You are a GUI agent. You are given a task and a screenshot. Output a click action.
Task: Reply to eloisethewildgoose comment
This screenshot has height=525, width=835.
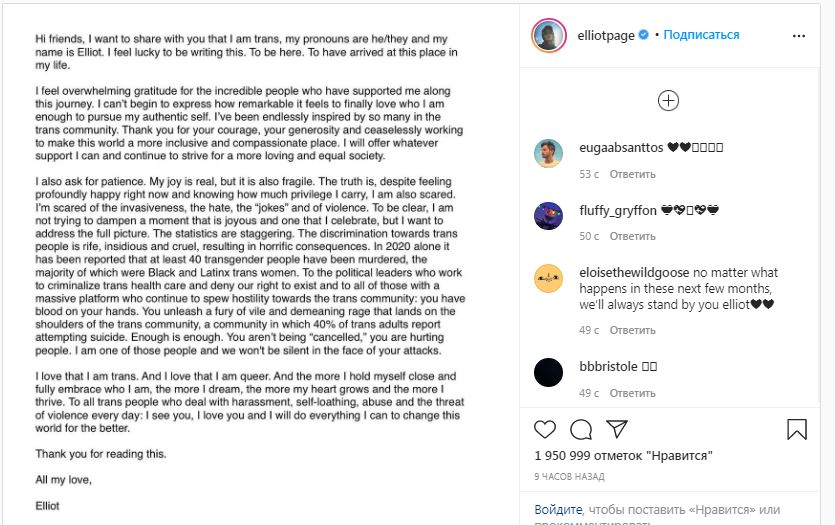[632, 330]
